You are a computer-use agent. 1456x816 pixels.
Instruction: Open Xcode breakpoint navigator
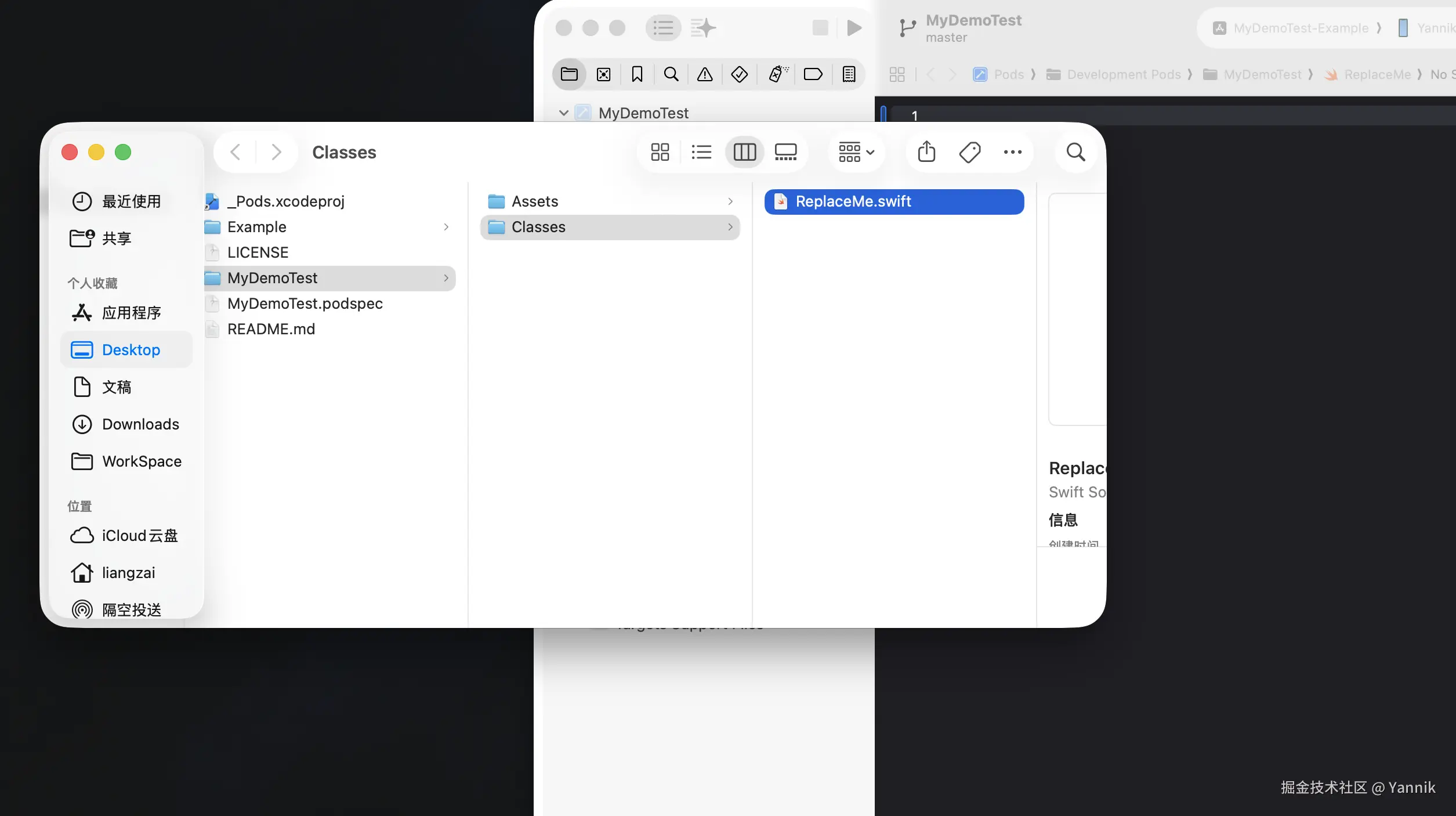pos(813,74)
